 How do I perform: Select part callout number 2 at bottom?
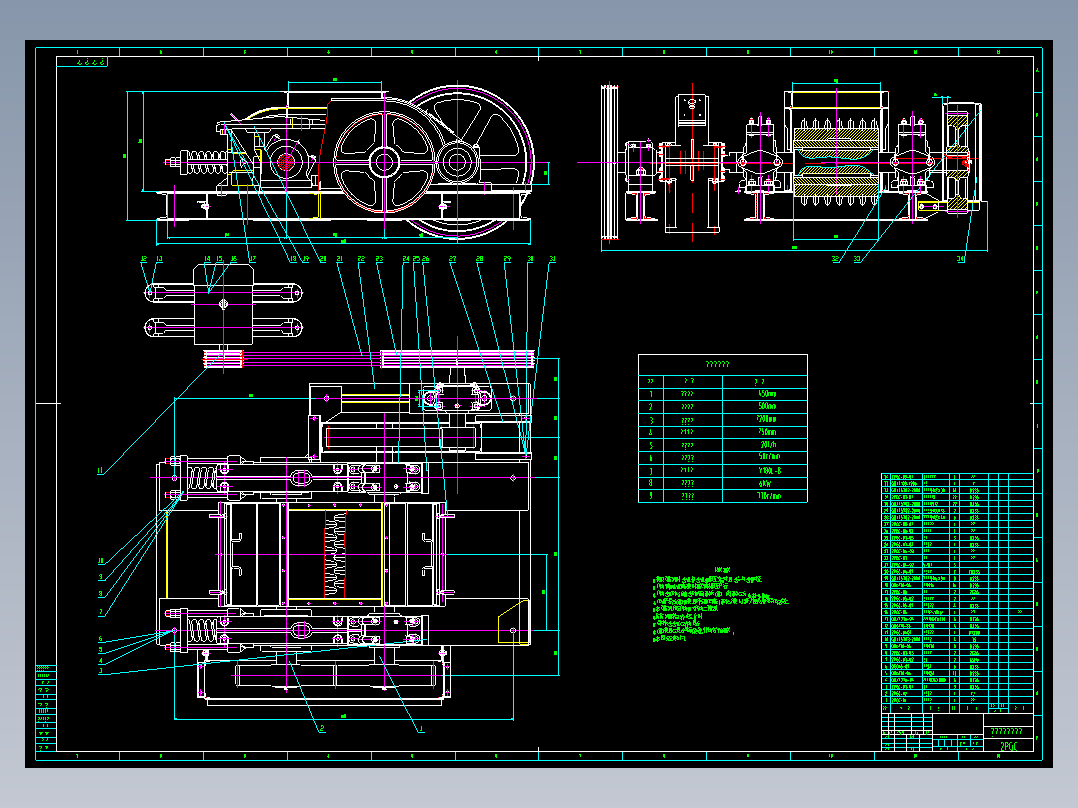pyautogui.click(x=322, y=729)
